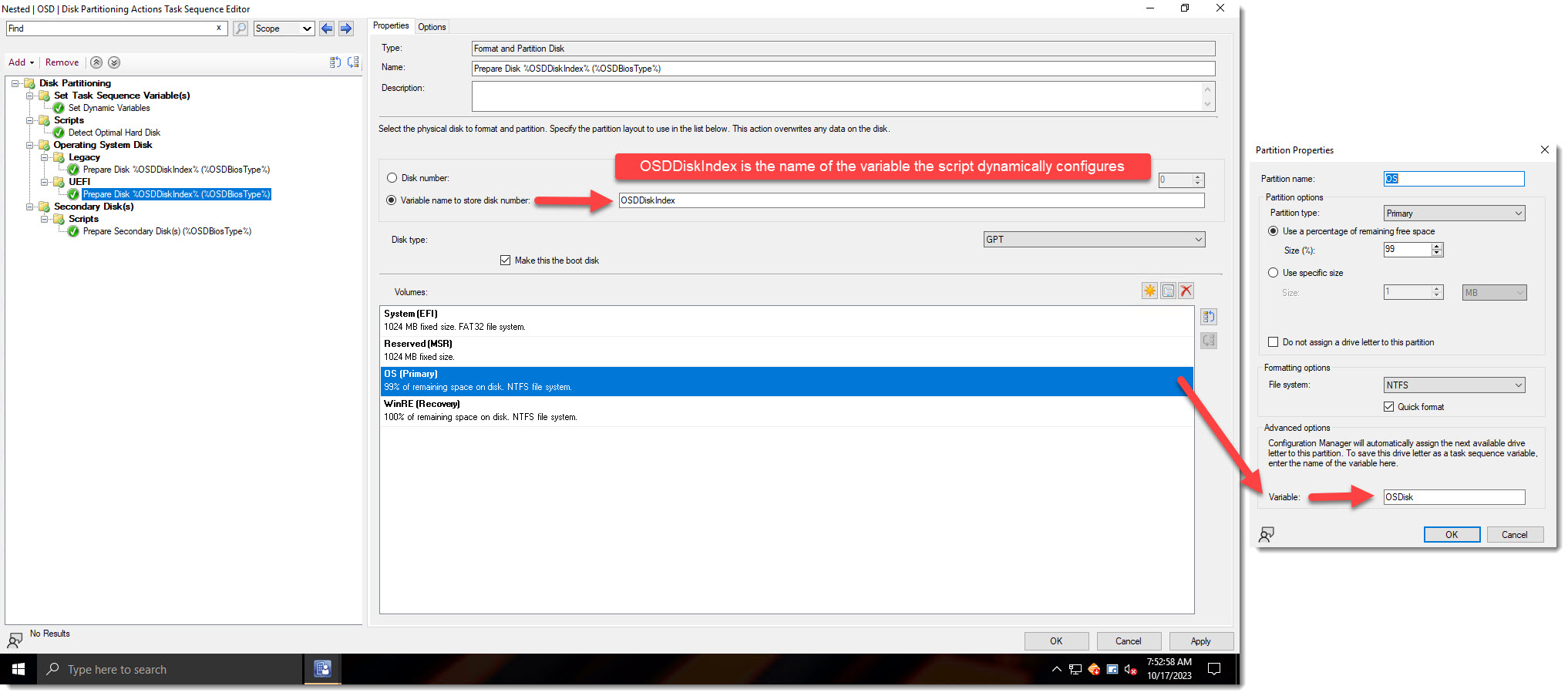Collapse the Legacy group

click(x=45, y=157)
